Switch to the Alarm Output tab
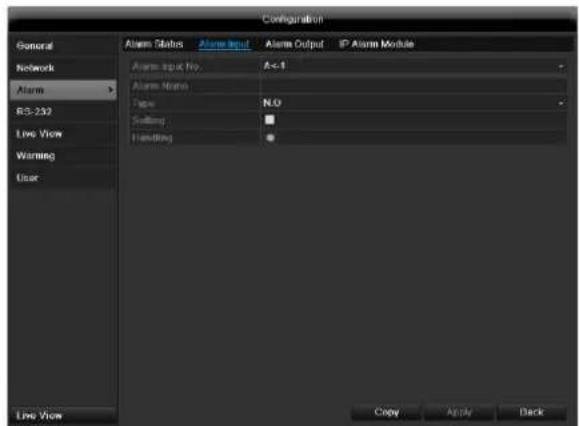The image size is (579, 426). [x=294, y=44]
